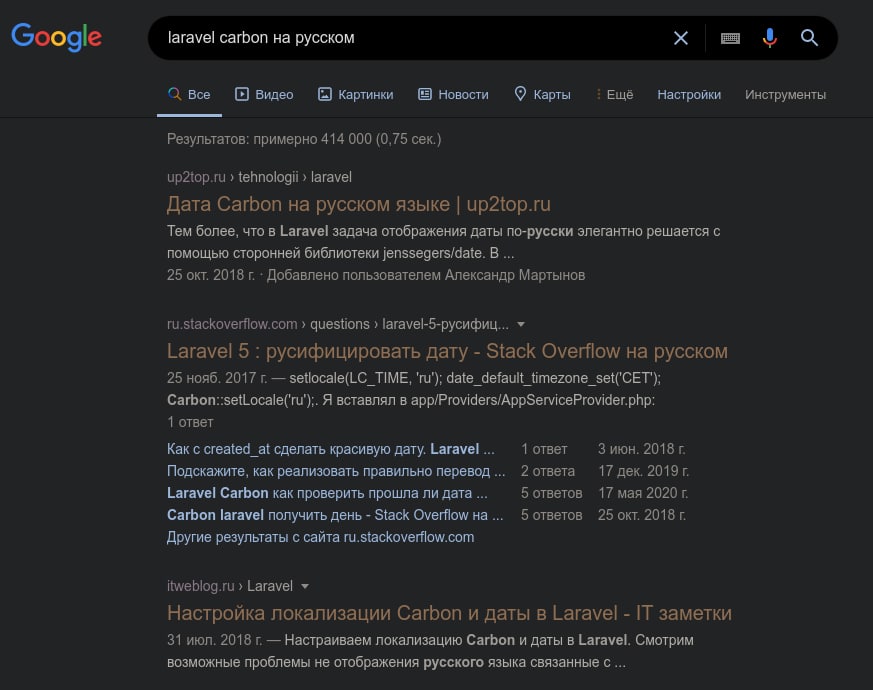This screenshot has width=873, height=690.
Task: Clear the search query with the X icon
Action: [x=680, y=38]
